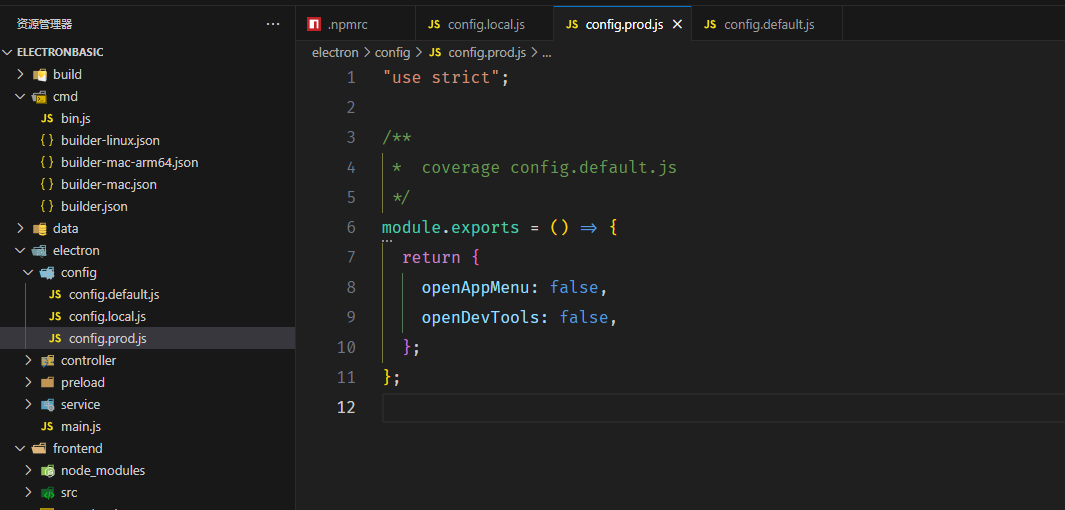
Task: Collapse the electron folder chevron
Action: (x=20, y=251)
